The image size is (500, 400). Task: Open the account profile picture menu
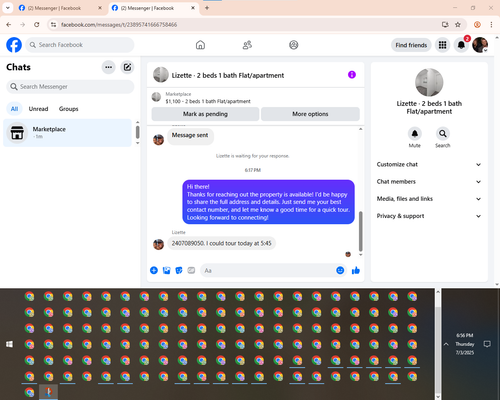[480, 45]
